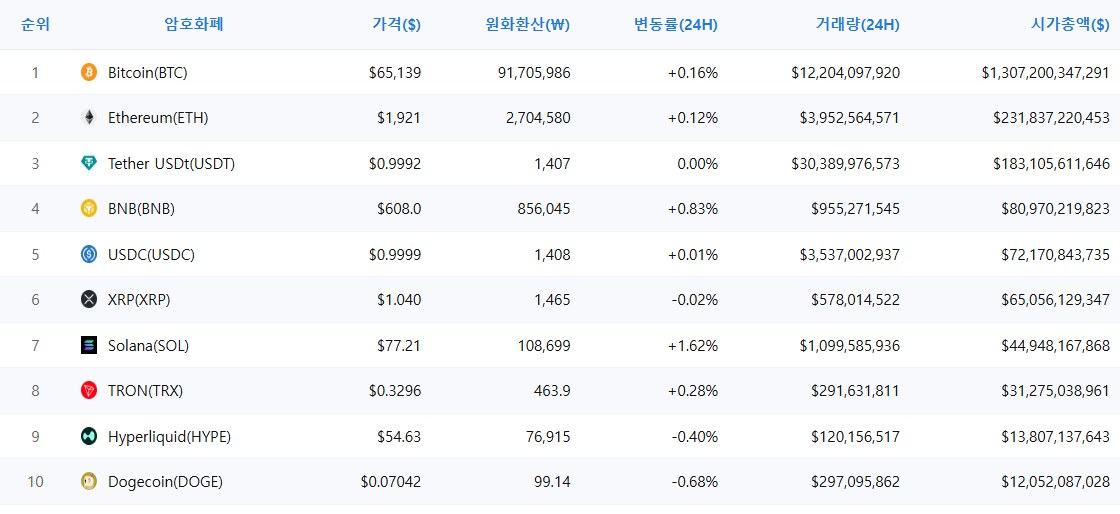Select BNB change +0.83%
The width and height of the screenshot is (1120, 514).
693,208
